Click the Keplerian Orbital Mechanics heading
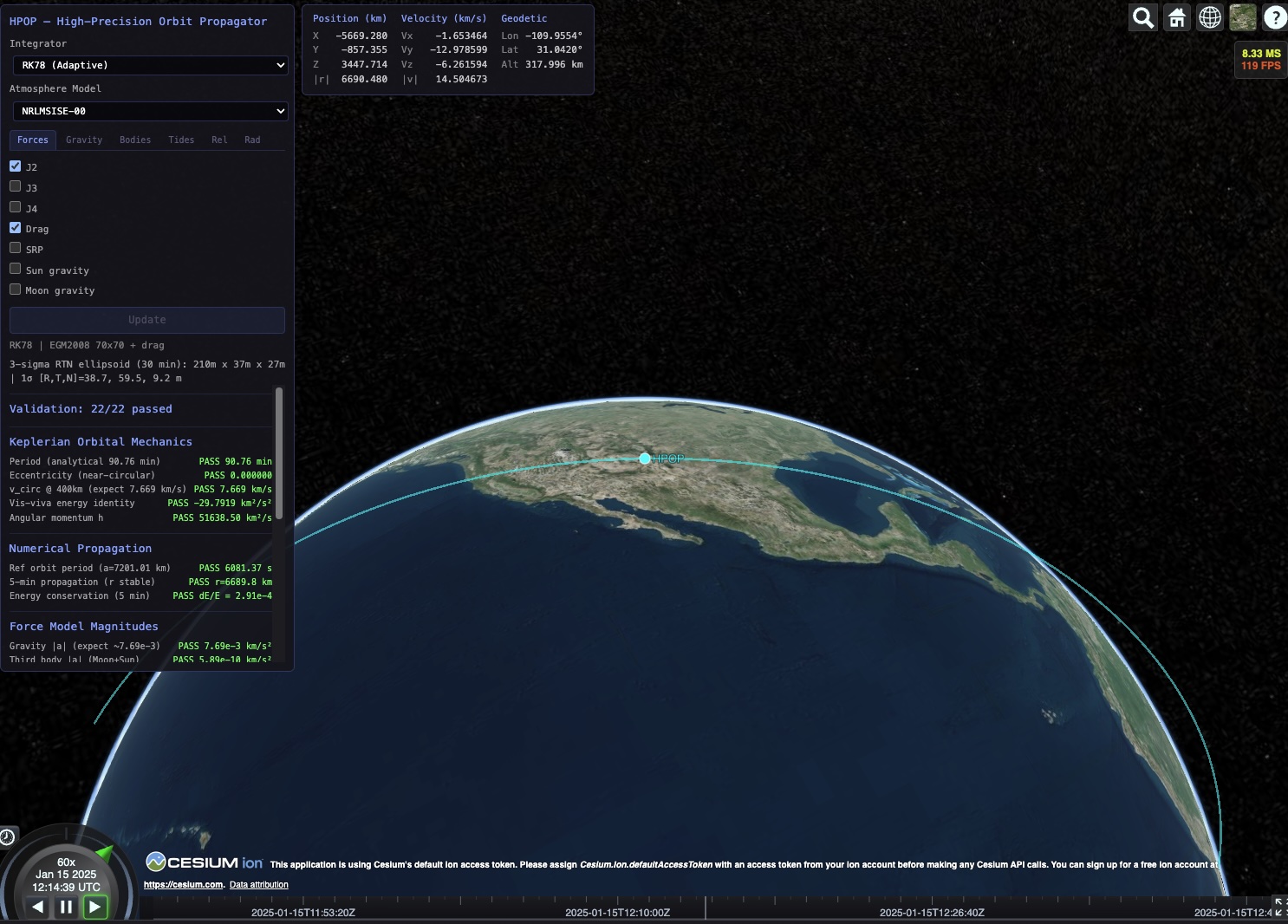Image resolution: width=1288 pixels, height=924 pixels. [x=101, y=442]
